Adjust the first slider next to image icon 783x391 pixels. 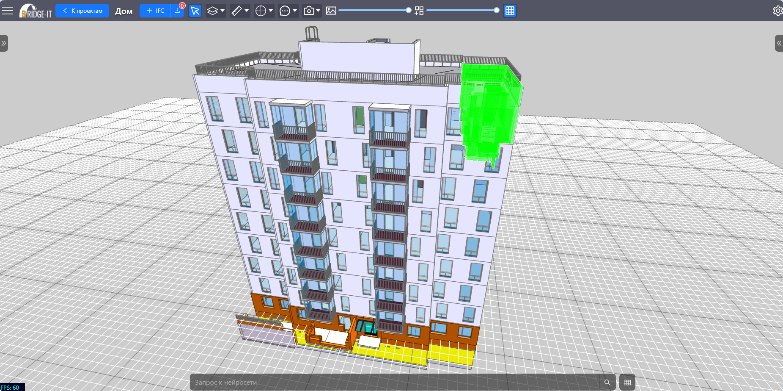[x=374, y=10]
